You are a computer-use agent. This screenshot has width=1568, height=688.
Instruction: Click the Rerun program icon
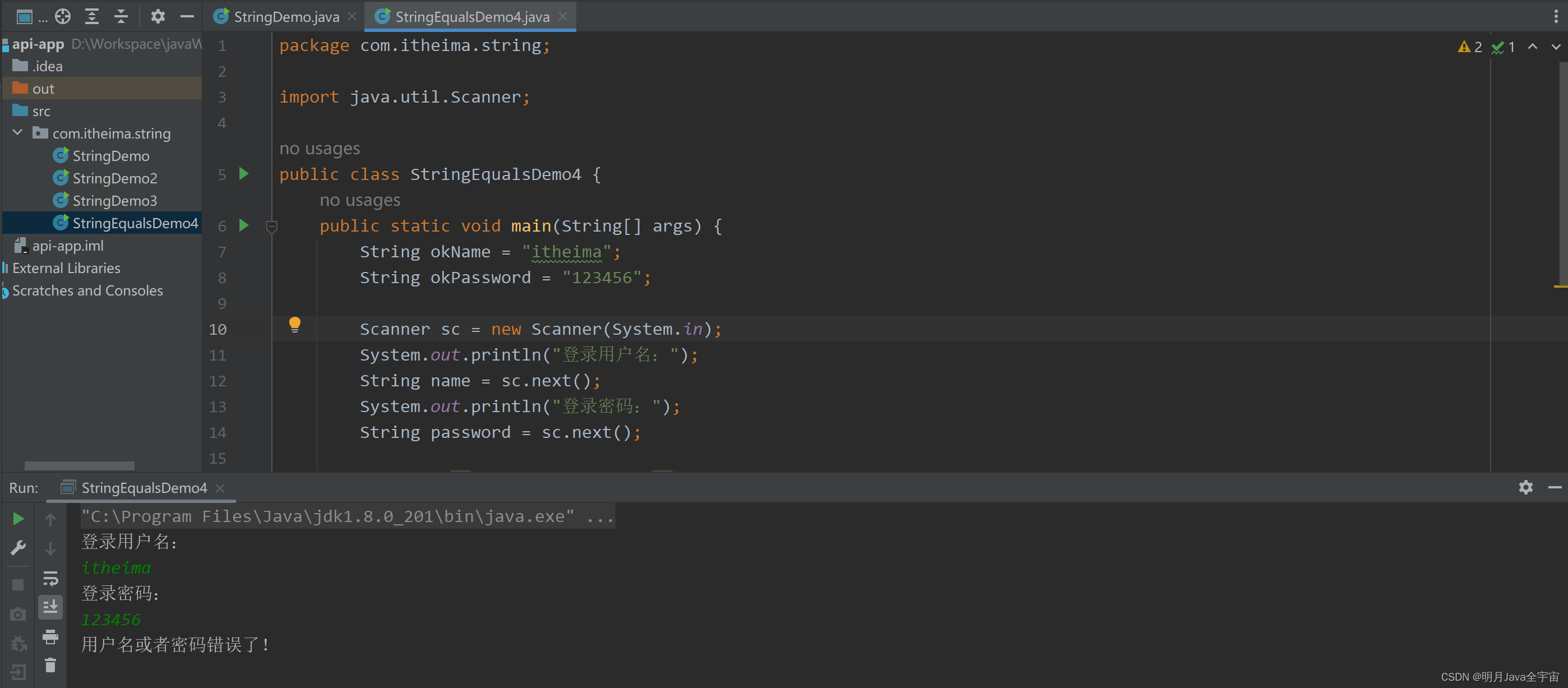18,518
